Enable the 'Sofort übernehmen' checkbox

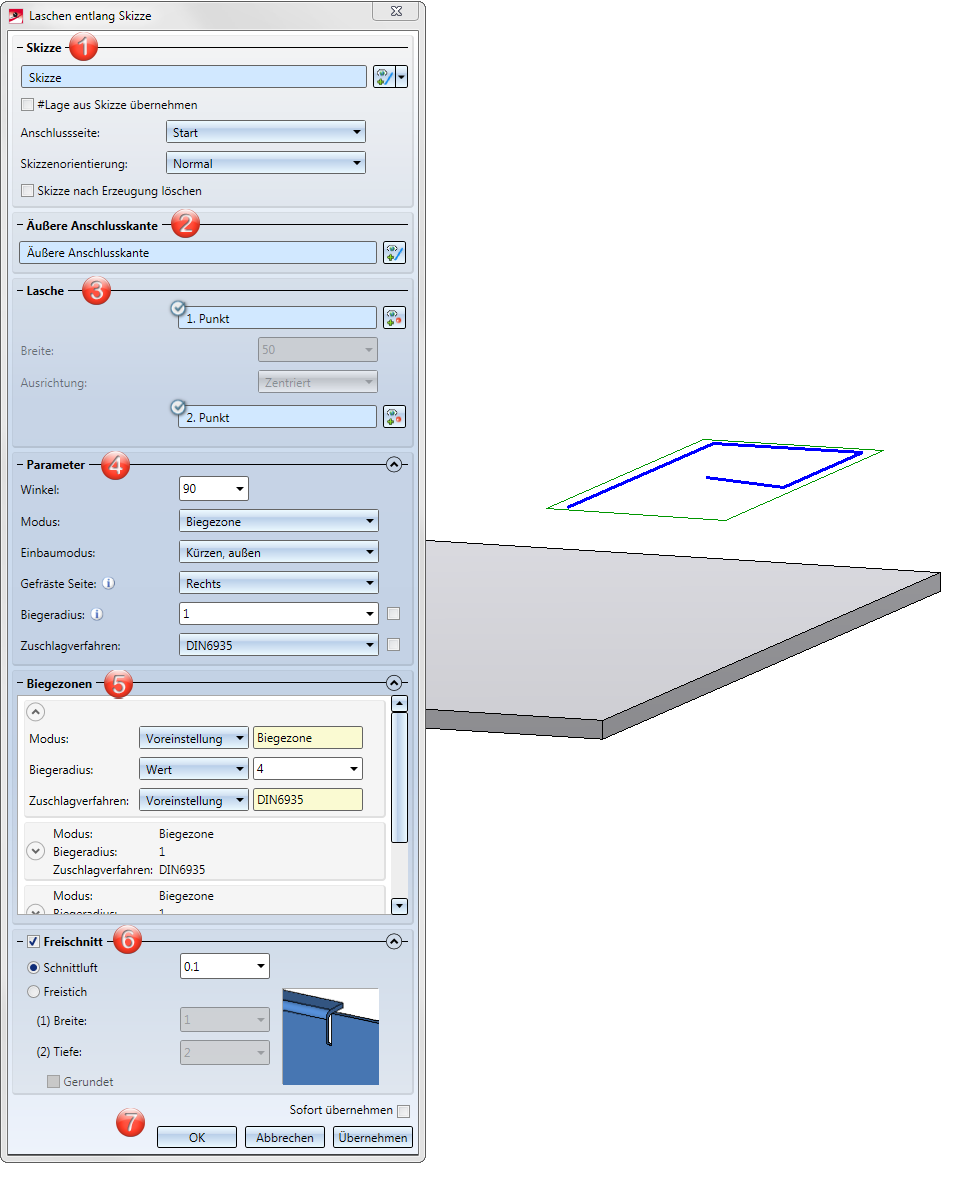click(403, 1111)
